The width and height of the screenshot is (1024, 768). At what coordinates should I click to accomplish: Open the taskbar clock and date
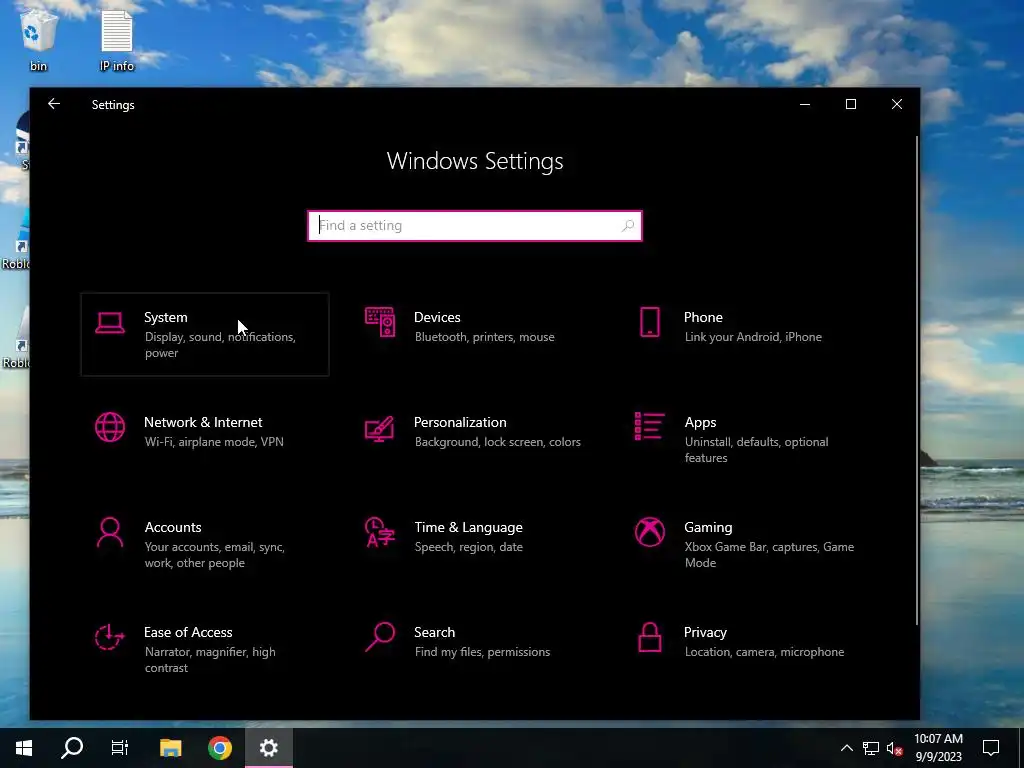click(938, 748)
